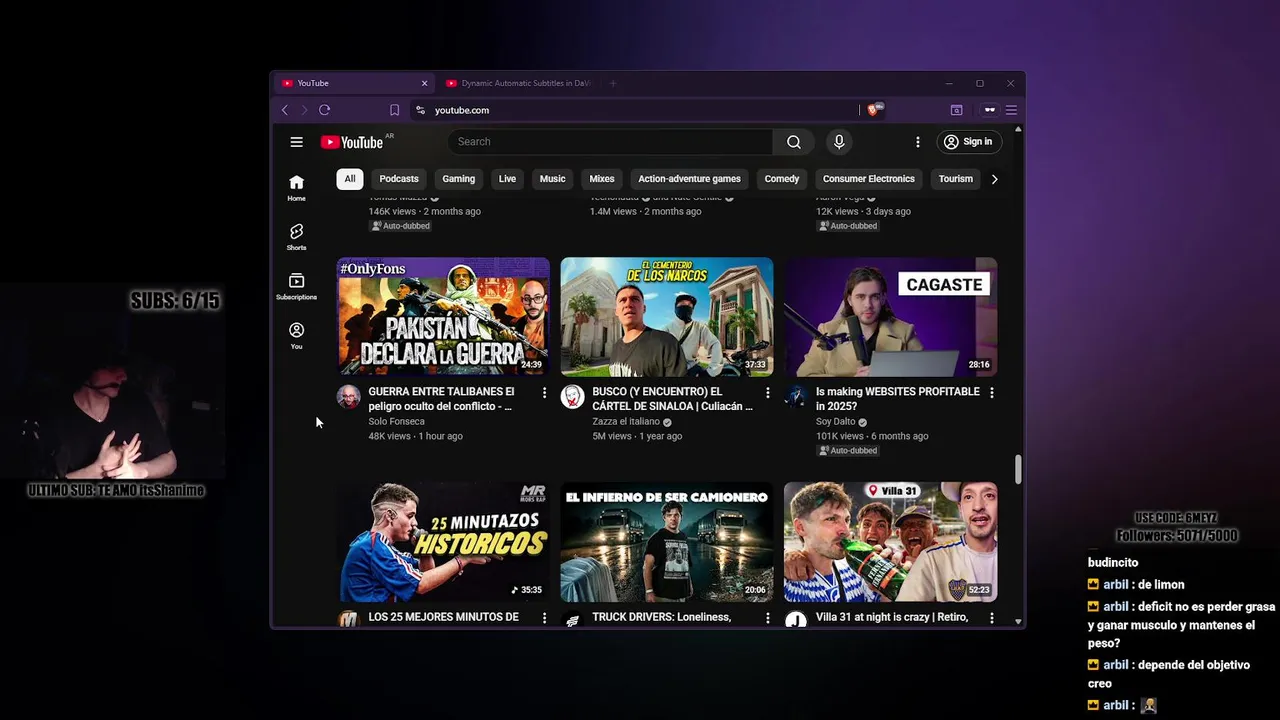Click the YouTube logo
The width and height of the screenshot is (1280, 720).
pyautogui.click(x=352, y=142)
